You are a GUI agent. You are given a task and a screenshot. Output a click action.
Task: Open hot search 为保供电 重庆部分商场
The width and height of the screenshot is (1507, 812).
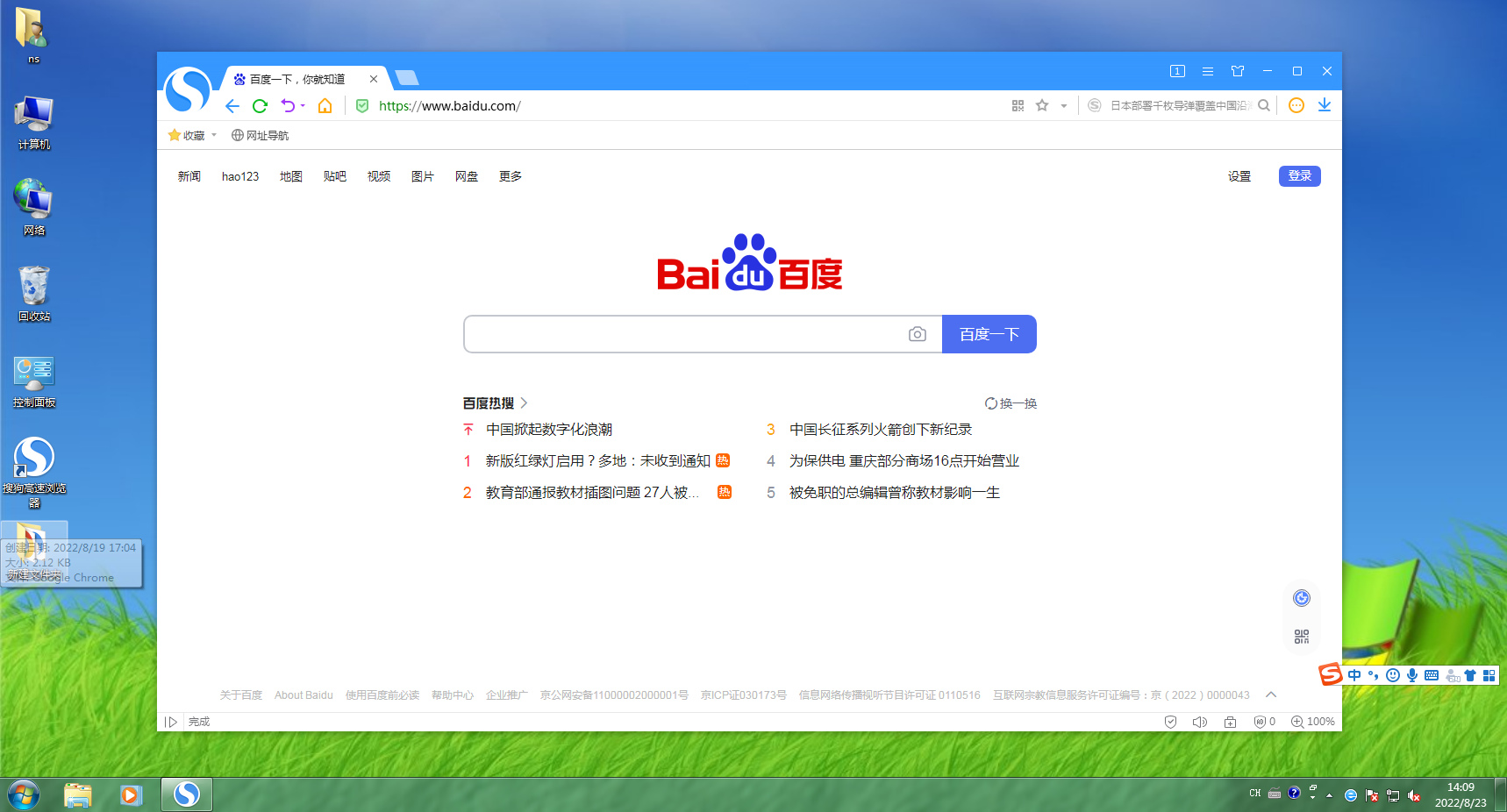904,461
